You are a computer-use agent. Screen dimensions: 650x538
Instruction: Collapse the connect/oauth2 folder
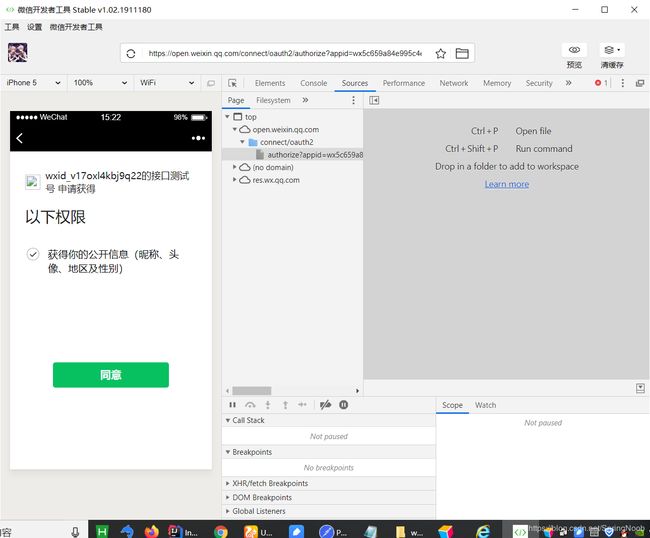pyautogui.click(x=243, y=142)
